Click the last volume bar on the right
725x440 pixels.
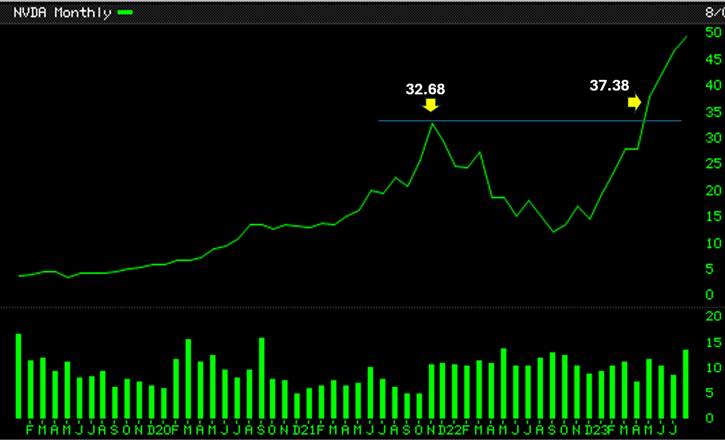(686, 384)
